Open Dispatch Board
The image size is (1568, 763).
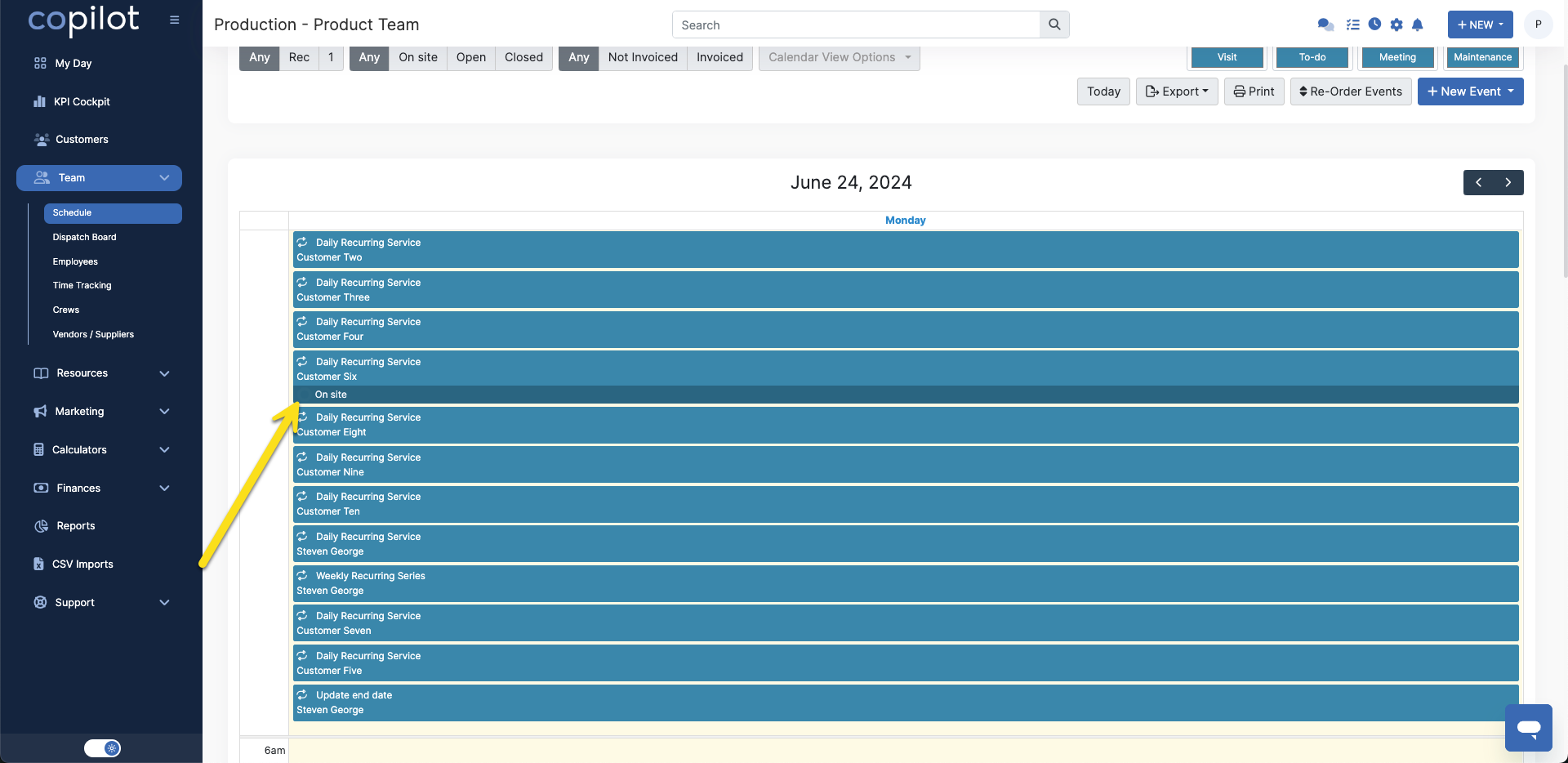tap(84, 237)
